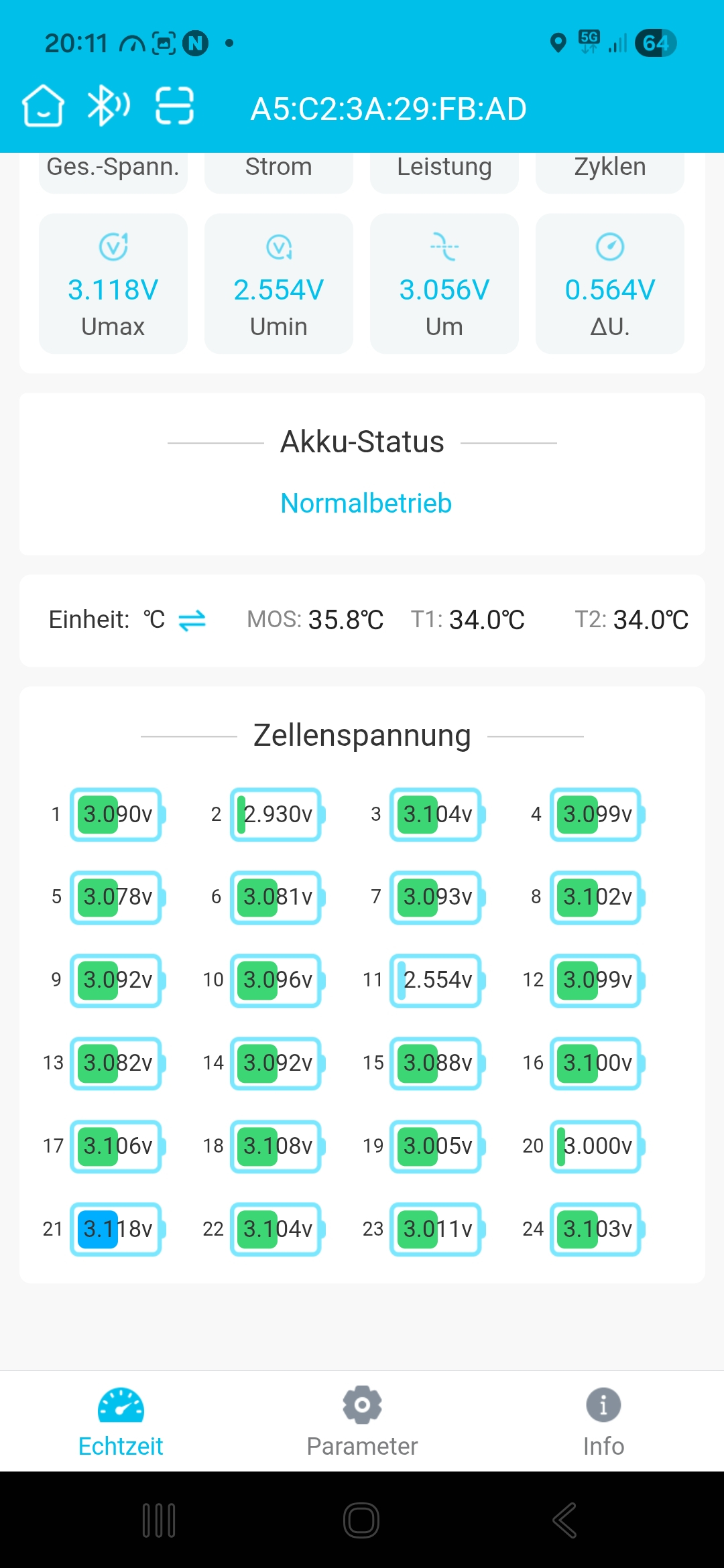Image resolution: width=724 pixels, height=1568 pixels.
Task: Tap the Normalbetrieb status text
Action: (366, 503)
